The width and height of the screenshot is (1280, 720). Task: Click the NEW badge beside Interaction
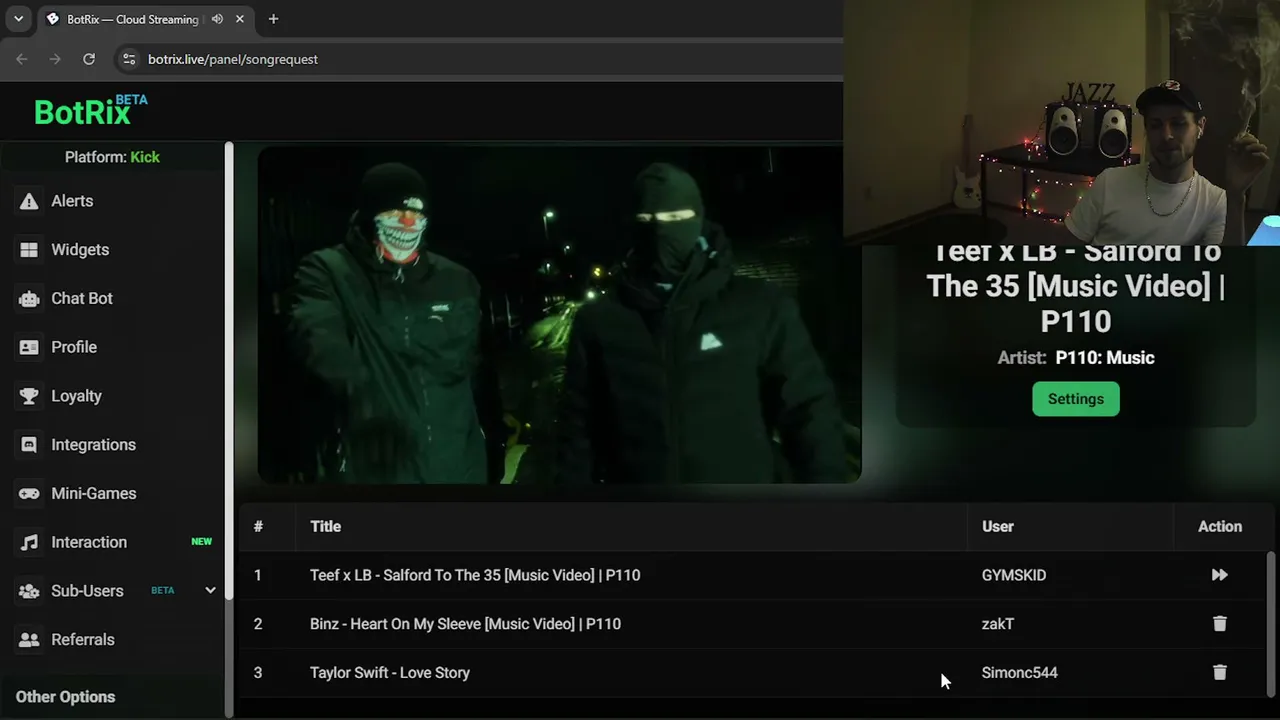pos(202,542)
